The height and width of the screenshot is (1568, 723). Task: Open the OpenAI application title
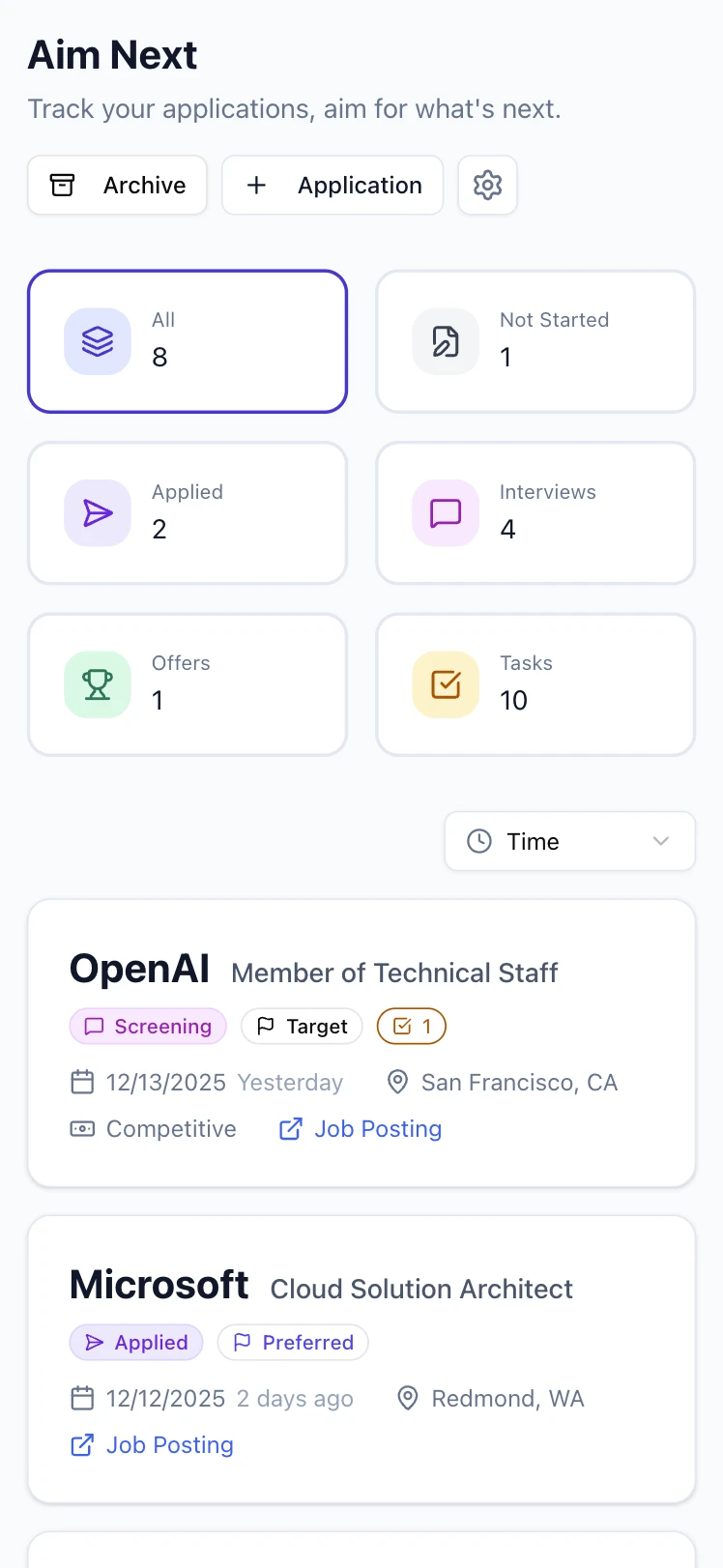click(139, 969)
